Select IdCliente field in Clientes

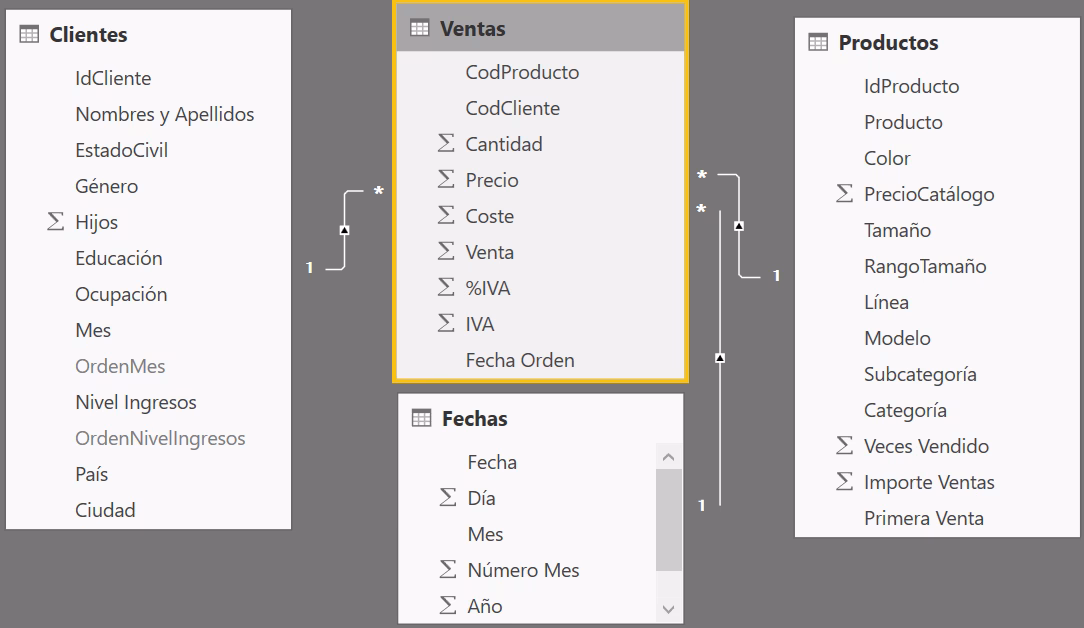[113, 78]
